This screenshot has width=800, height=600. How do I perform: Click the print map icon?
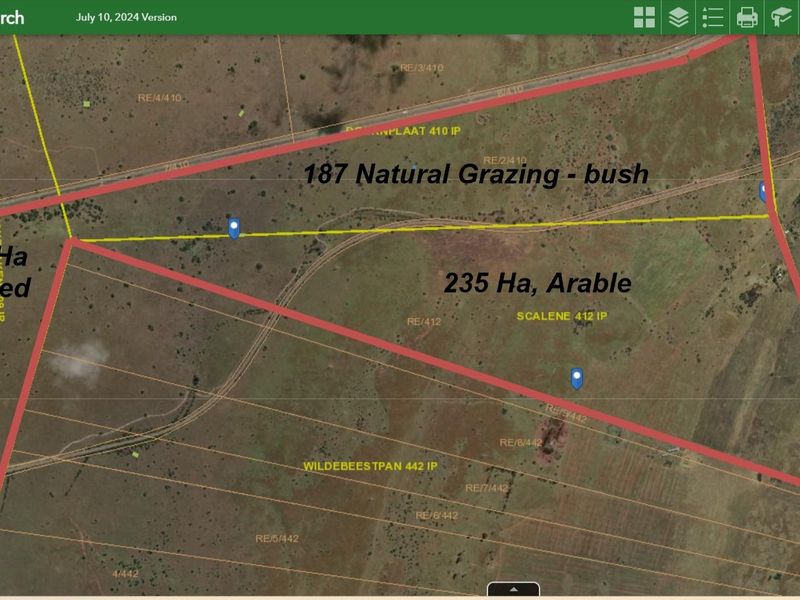click(x=747, y=17)
